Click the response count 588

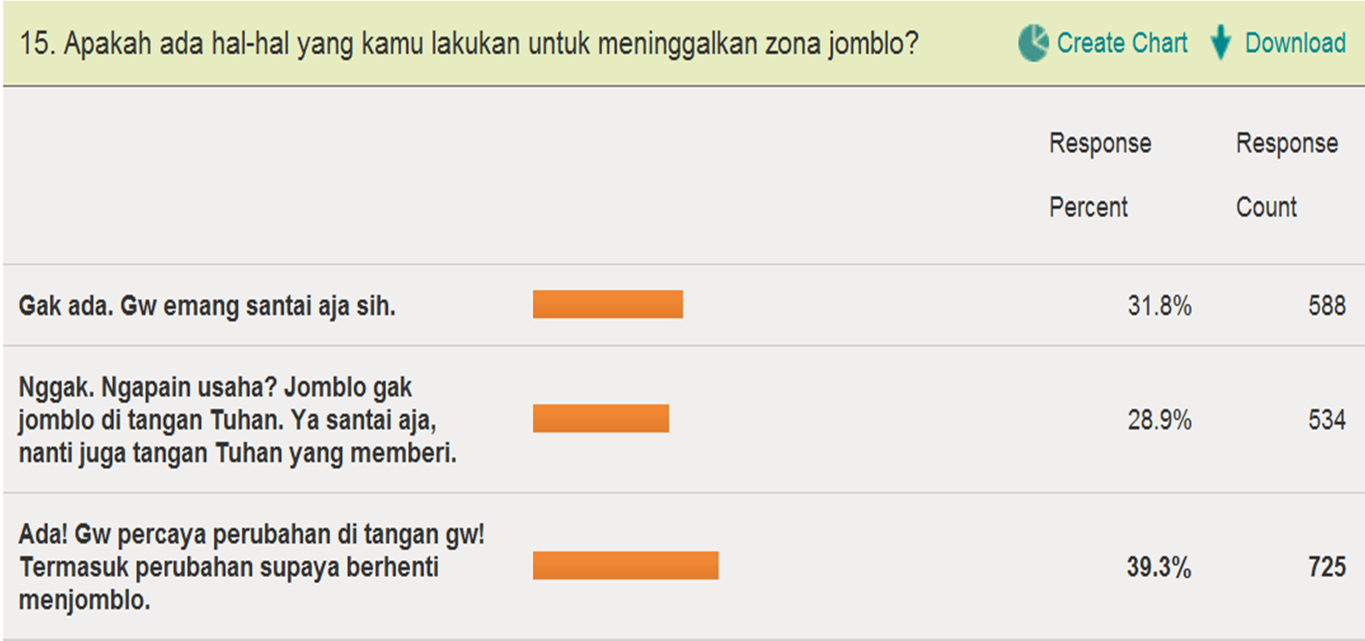(1326, 306)
